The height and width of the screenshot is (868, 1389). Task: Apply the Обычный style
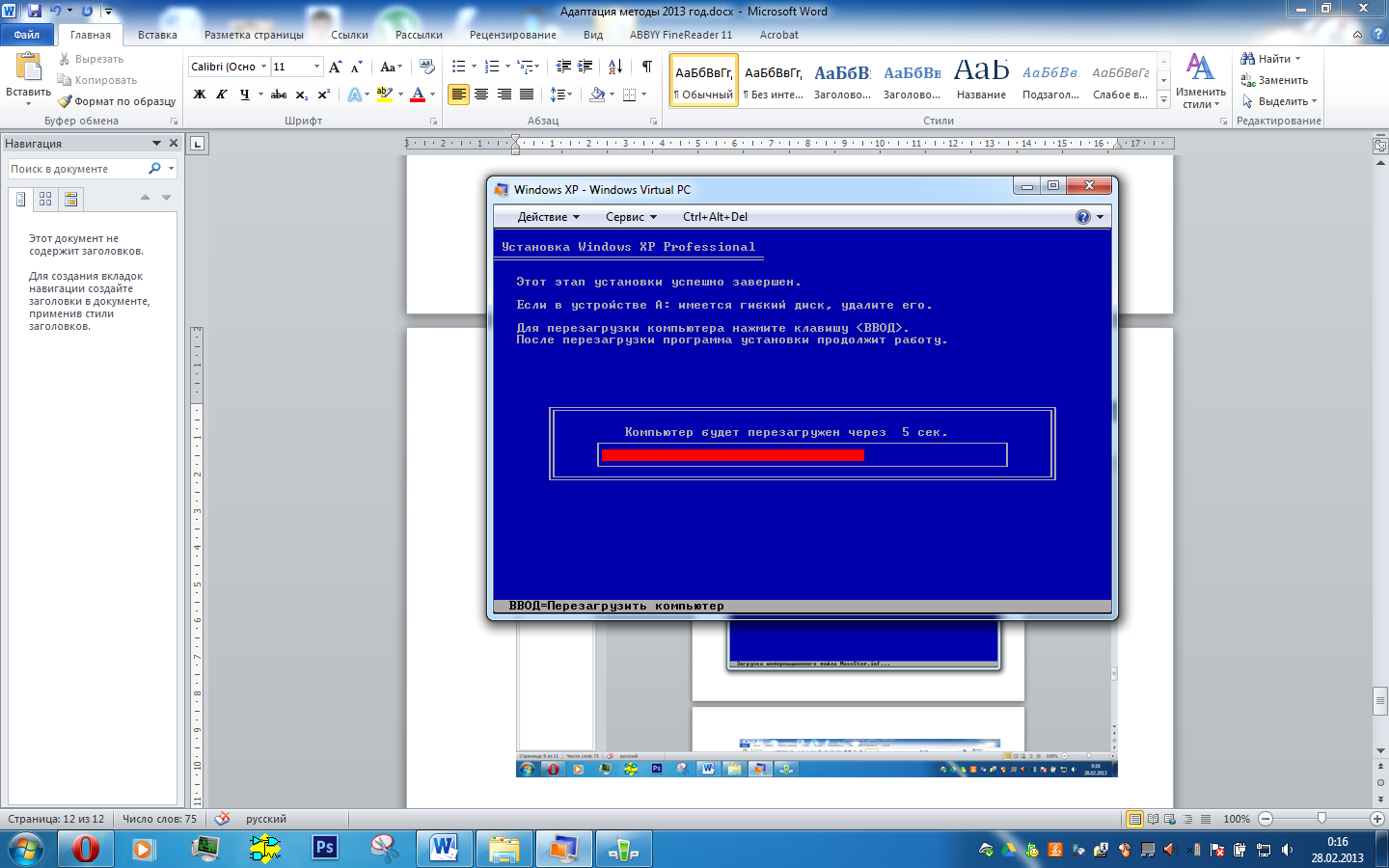coord(704,80)
